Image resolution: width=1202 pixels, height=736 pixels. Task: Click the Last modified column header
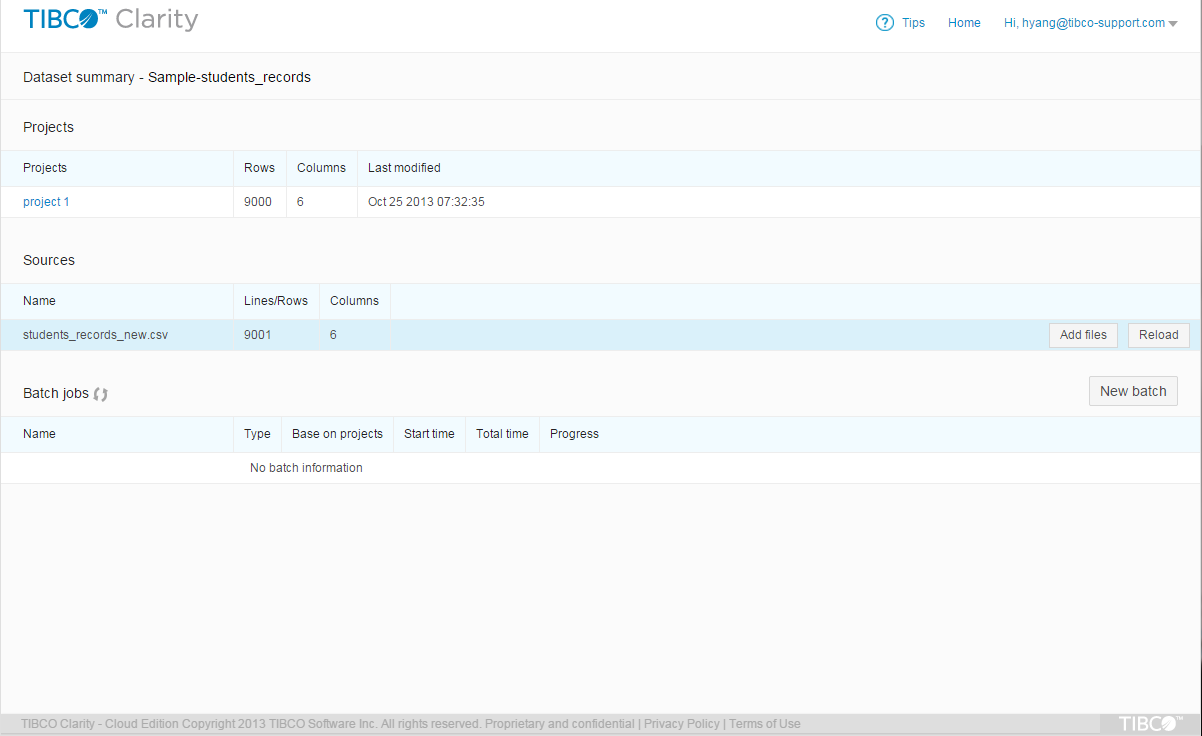404,168
